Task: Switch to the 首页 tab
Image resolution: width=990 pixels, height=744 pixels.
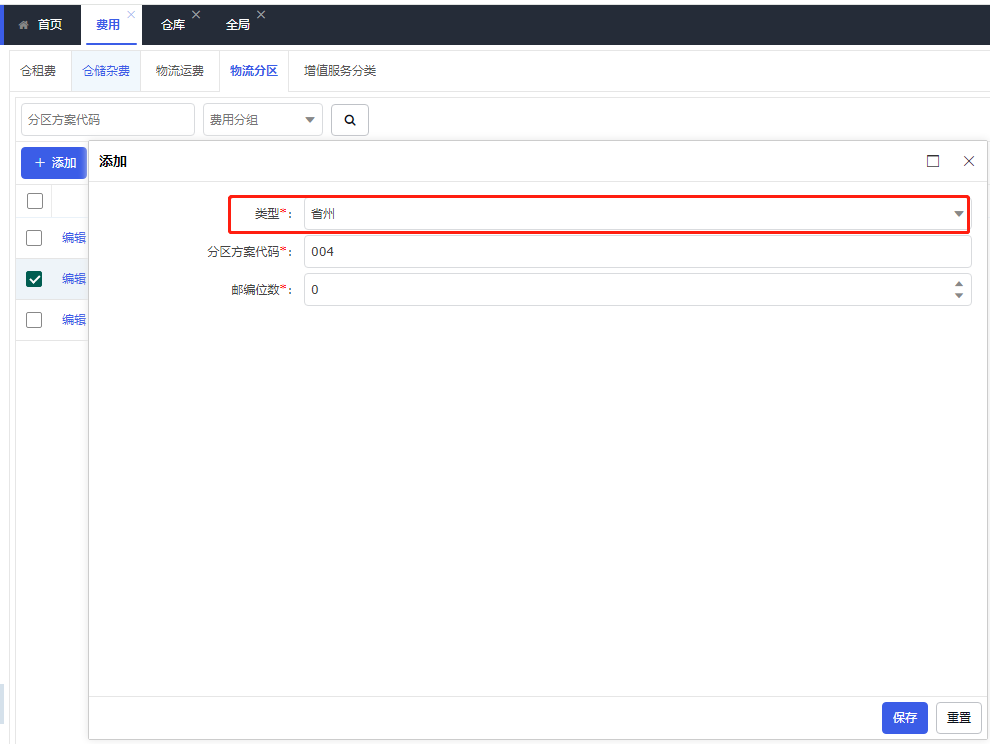Action: pos(41,25)
